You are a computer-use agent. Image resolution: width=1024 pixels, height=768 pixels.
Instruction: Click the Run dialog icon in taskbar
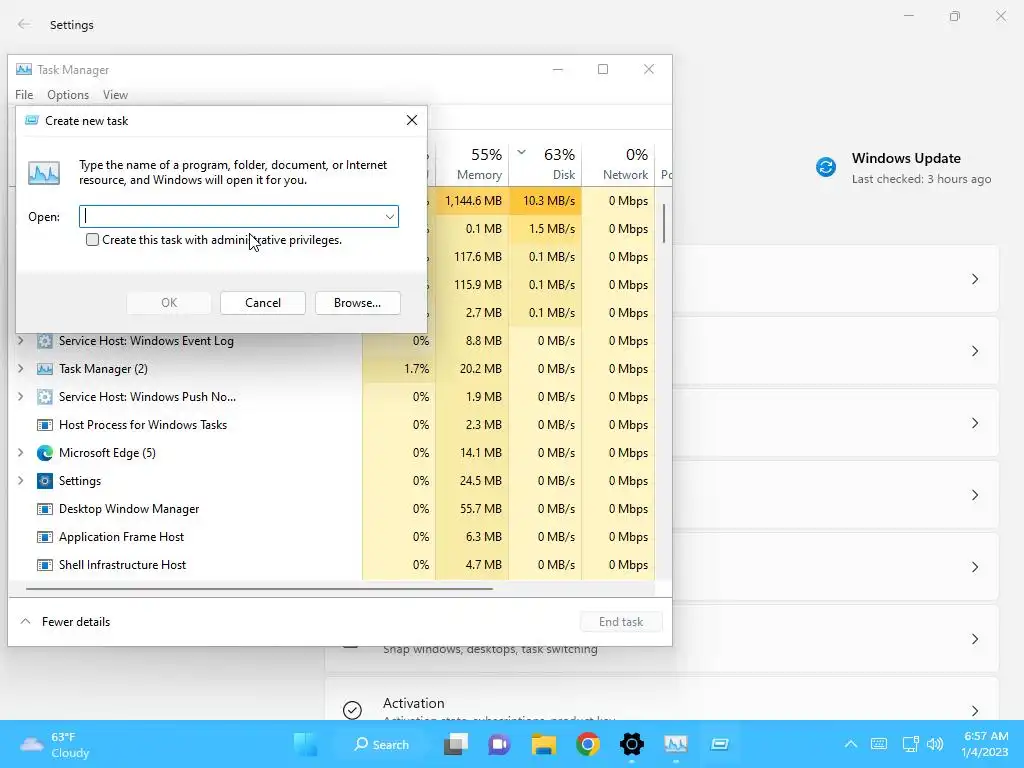(720, 744)
